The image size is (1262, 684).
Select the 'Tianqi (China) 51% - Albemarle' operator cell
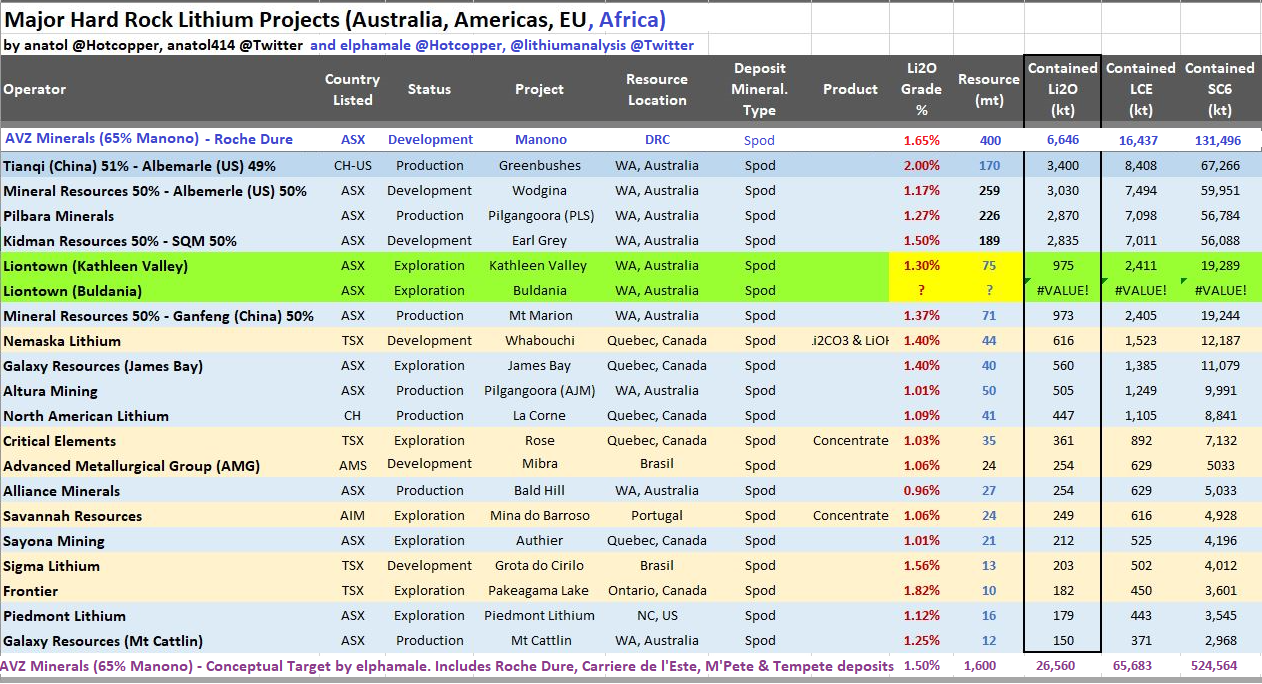[139, 165]
